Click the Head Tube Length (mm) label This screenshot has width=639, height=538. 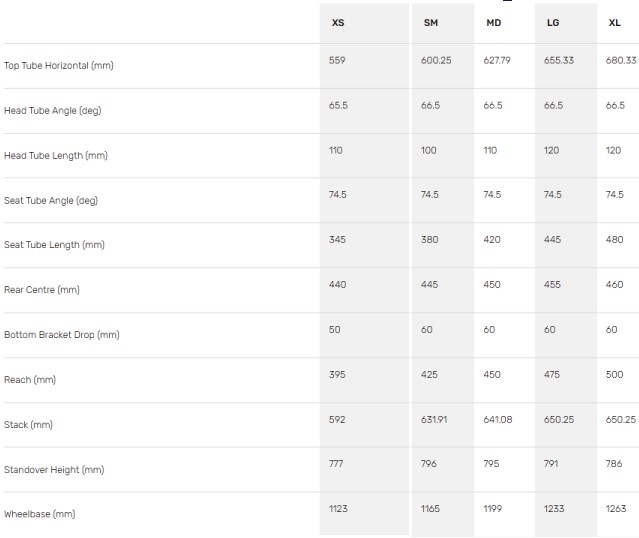55,156
